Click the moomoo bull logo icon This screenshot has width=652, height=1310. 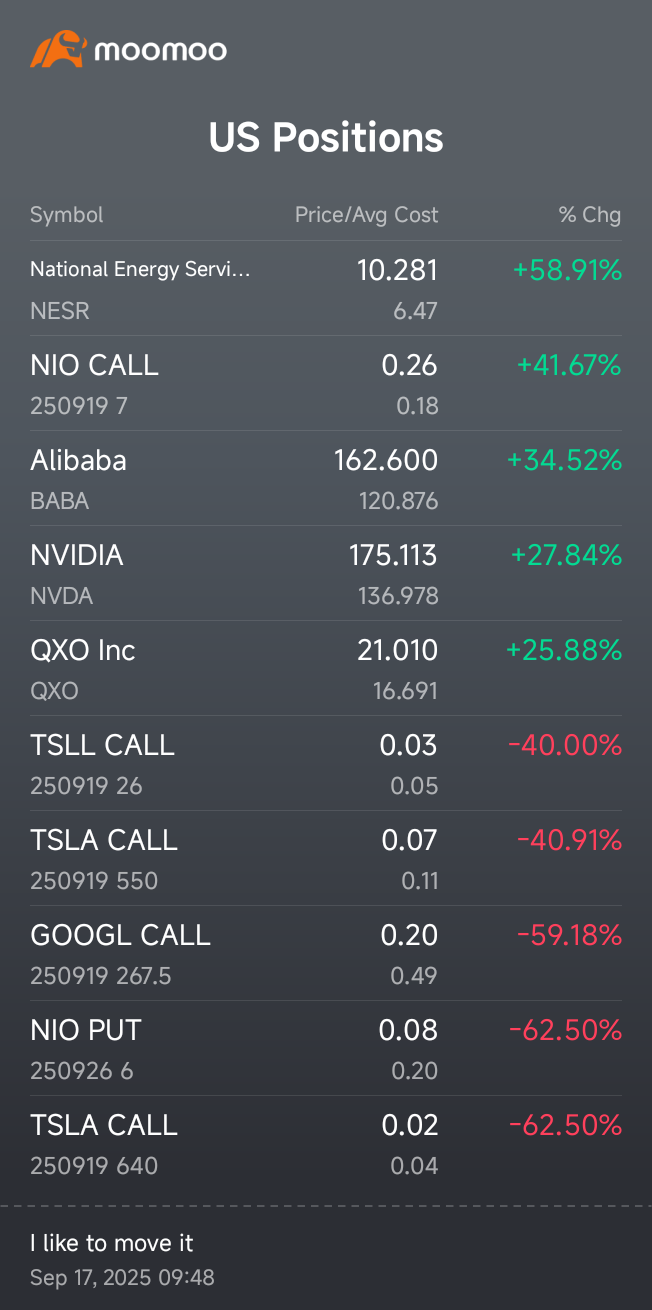[x=57, y=49]
